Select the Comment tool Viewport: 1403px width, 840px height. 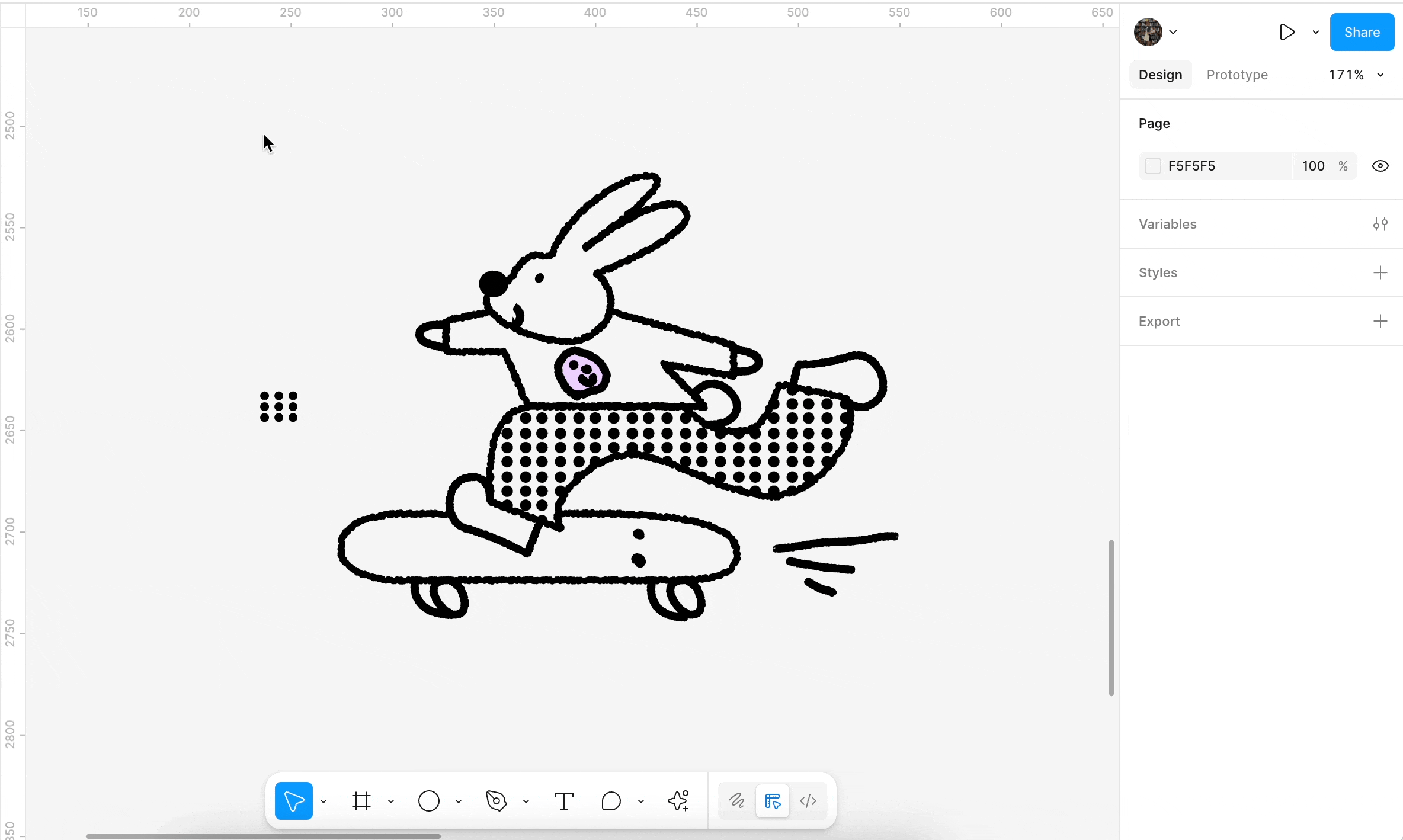point(611,801)
